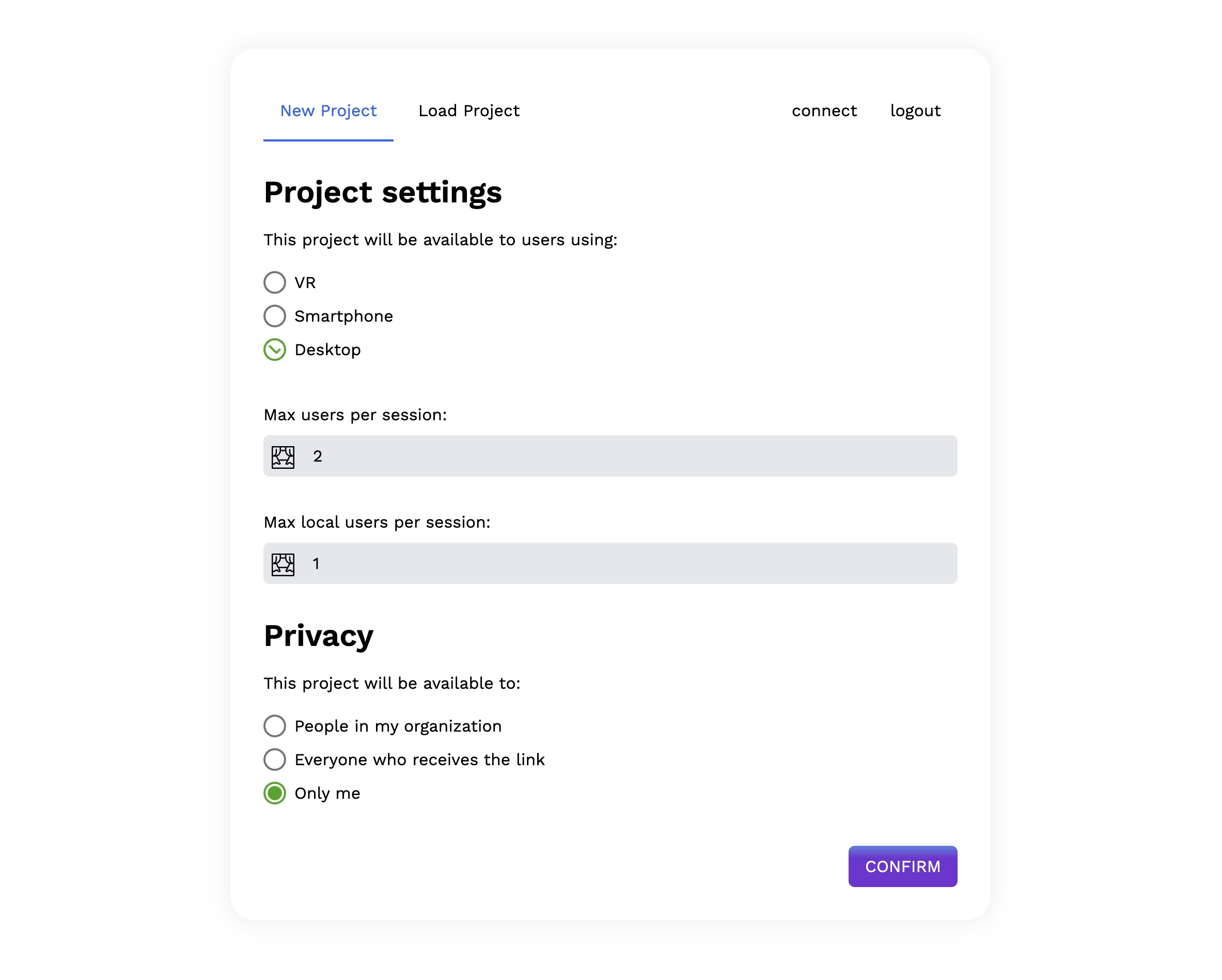Click the icon in Max local users field
This screenshot has height=980, width=1222.
pyautogui.click(x=283, y=564)
